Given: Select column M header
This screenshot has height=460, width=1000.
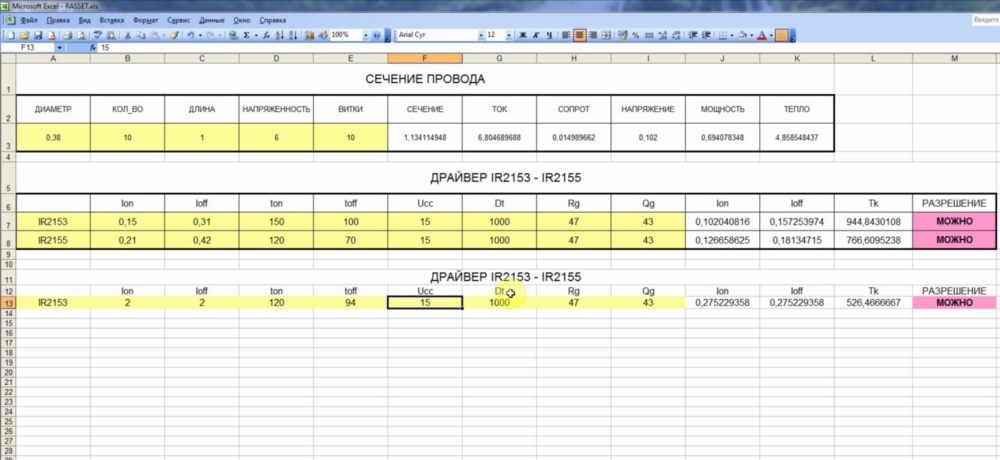Looking at the screenshot, I should pos(954,58).
